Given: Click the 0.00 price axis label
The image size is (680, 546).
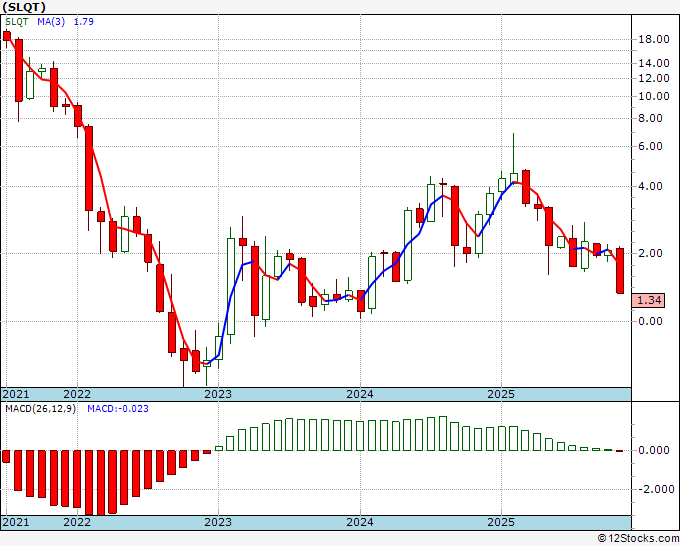Looking at the screenshot, I should pyautogui.click(x=651, y=321).
